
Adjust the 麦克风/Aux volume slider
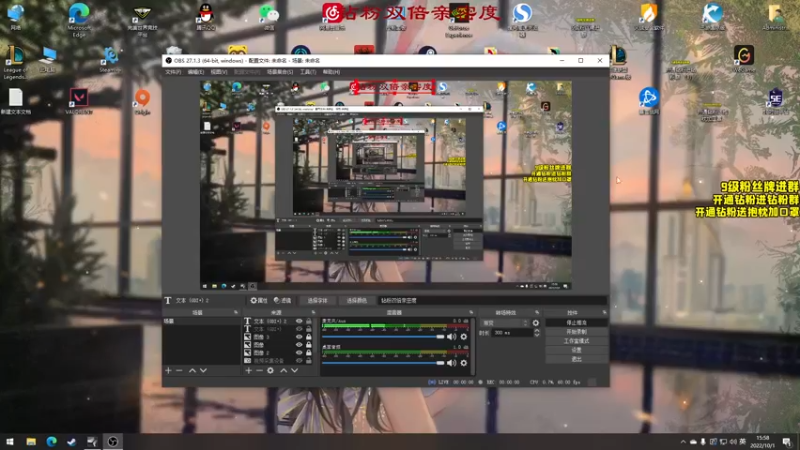[383, 337]
